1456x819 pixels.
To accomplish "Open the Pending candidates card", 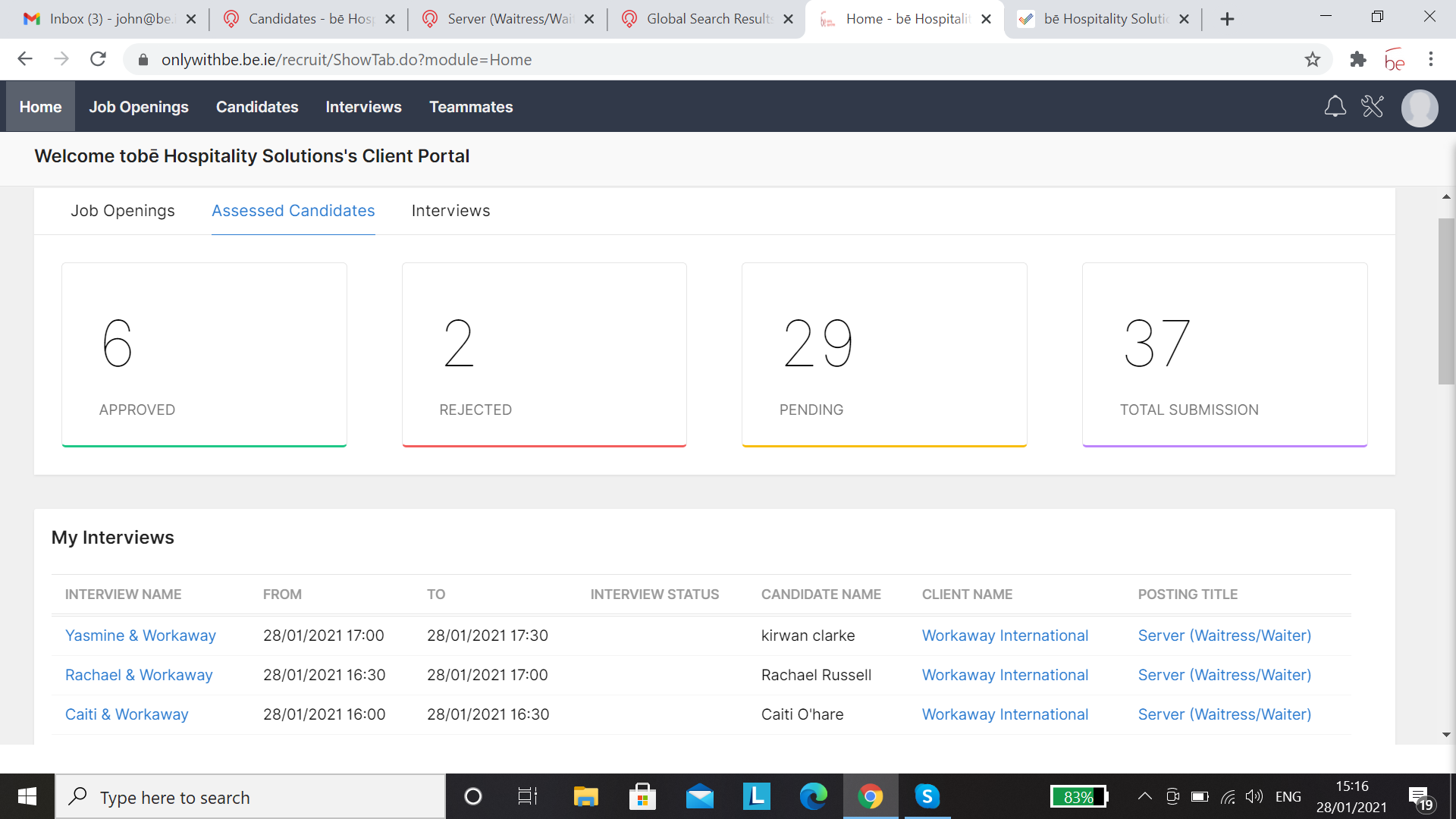I will [x=884, y=355].
